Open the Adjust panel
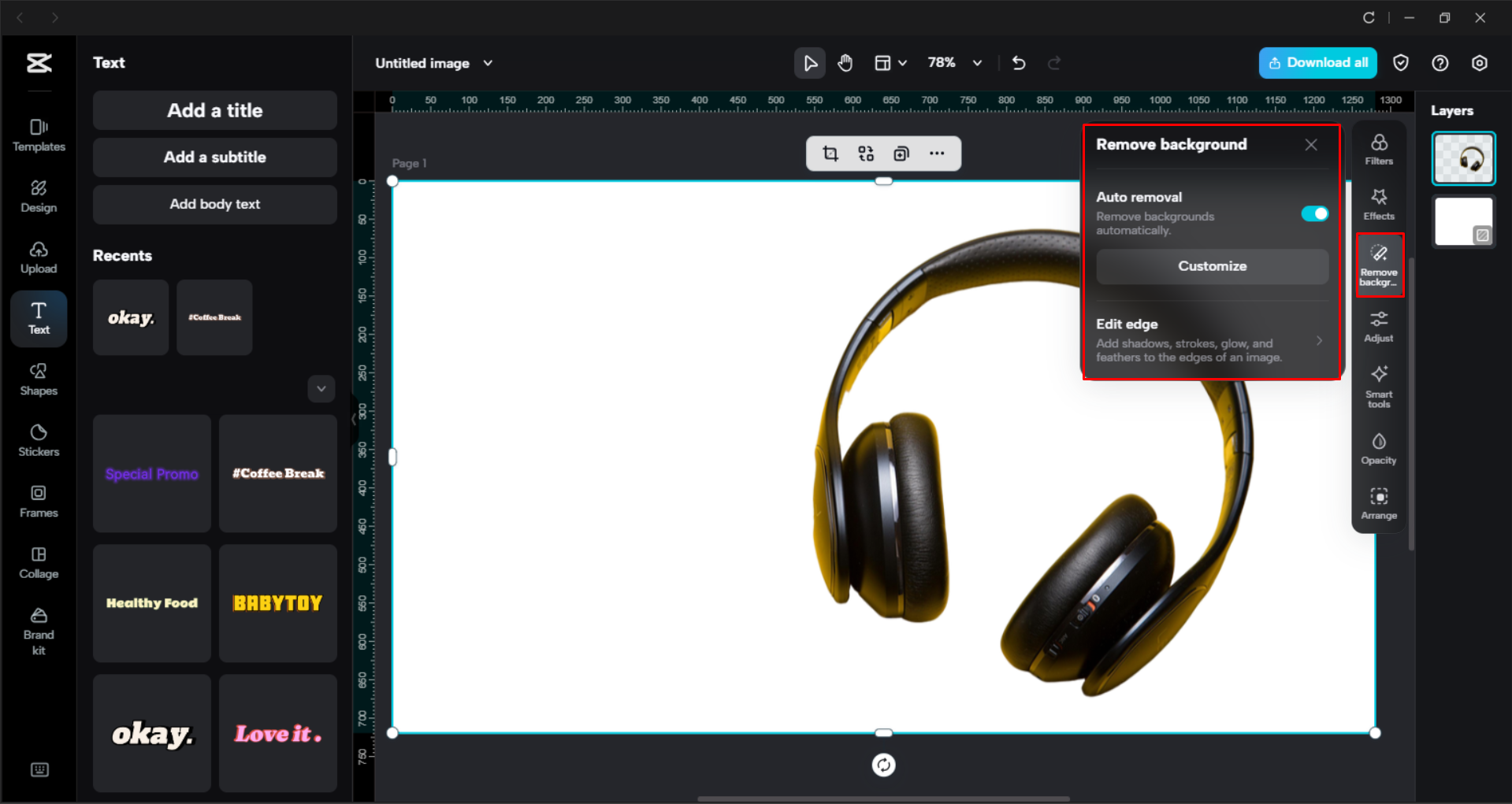This screenshot has width=1512, height=804. pyautogui.click(x=1378, y=325)
